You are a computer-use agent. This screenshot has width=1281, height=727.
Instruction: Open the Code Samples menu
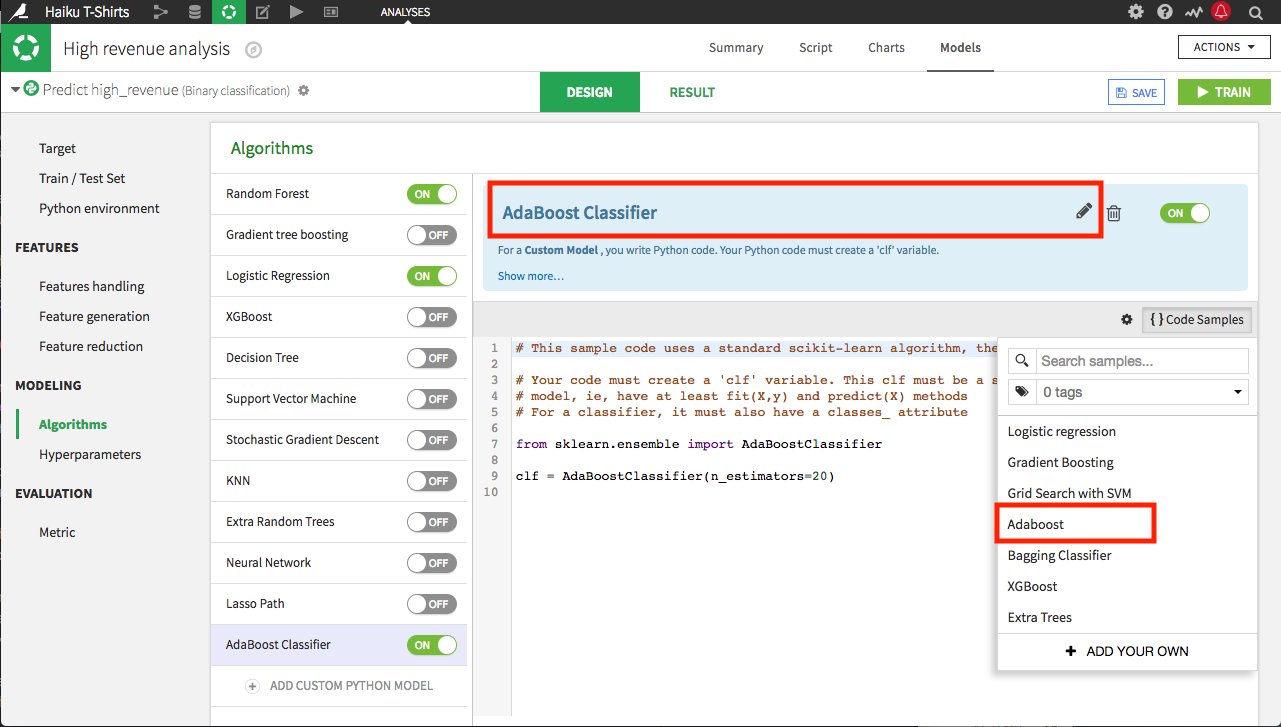click(1197, 320)
